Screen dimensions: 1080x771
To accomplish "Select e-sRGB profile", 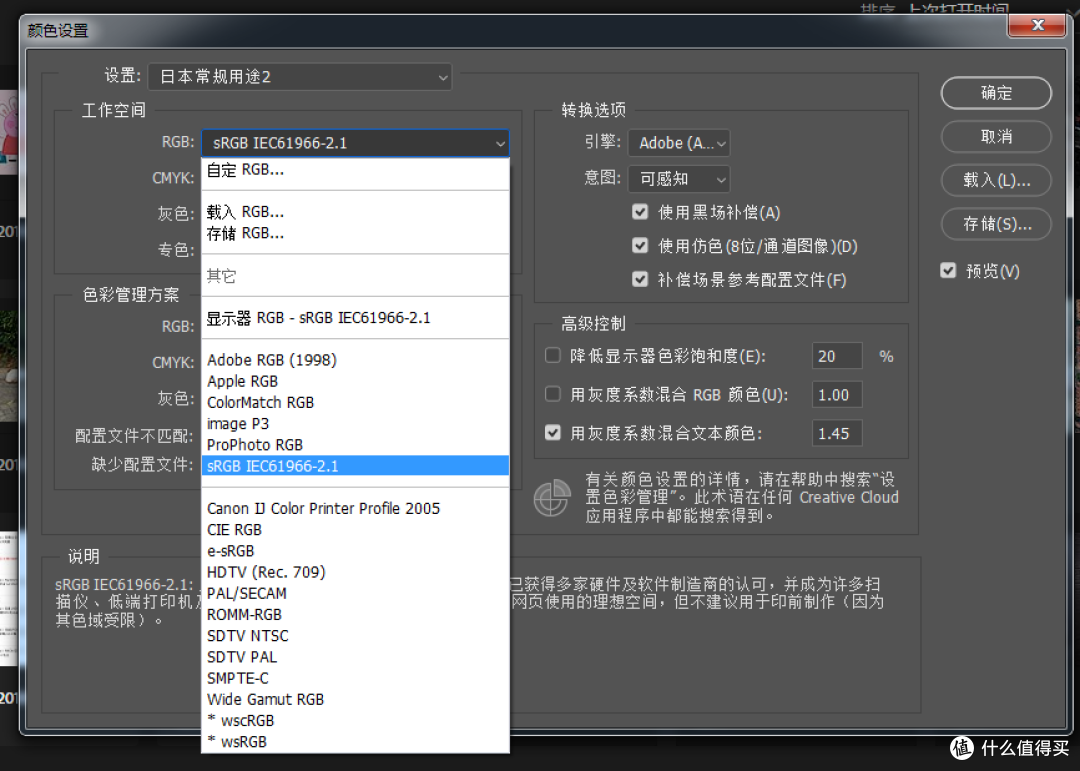I will point(355,551).
